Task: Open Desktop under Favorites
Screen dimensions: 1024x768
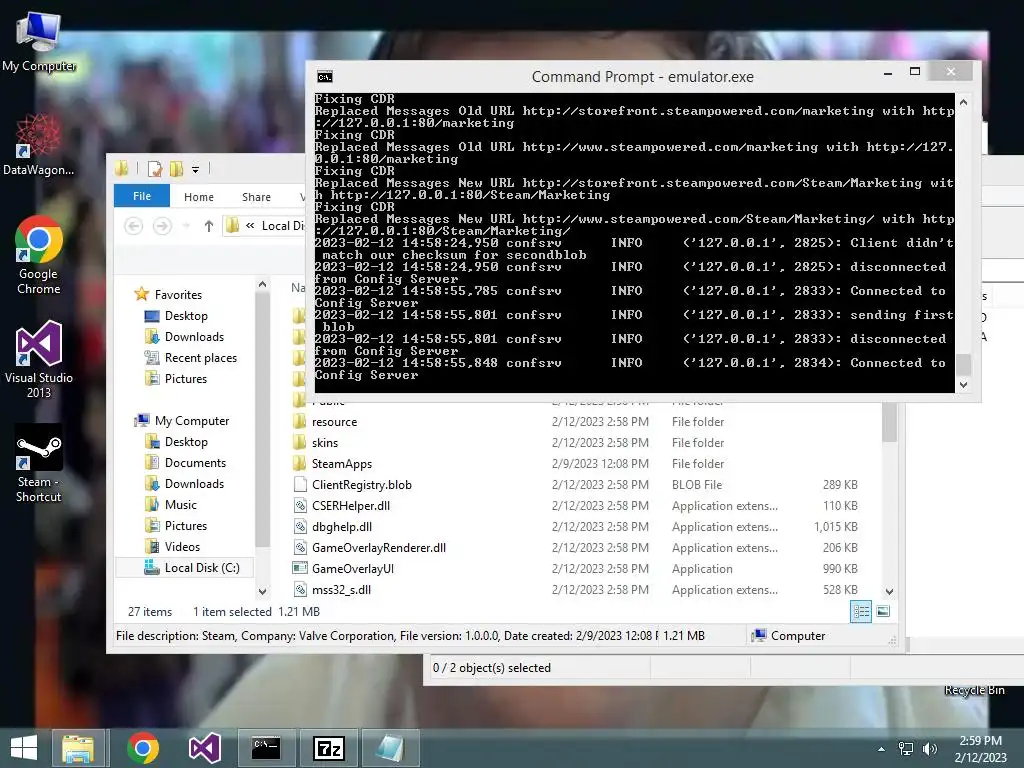Action: (186, 315)
